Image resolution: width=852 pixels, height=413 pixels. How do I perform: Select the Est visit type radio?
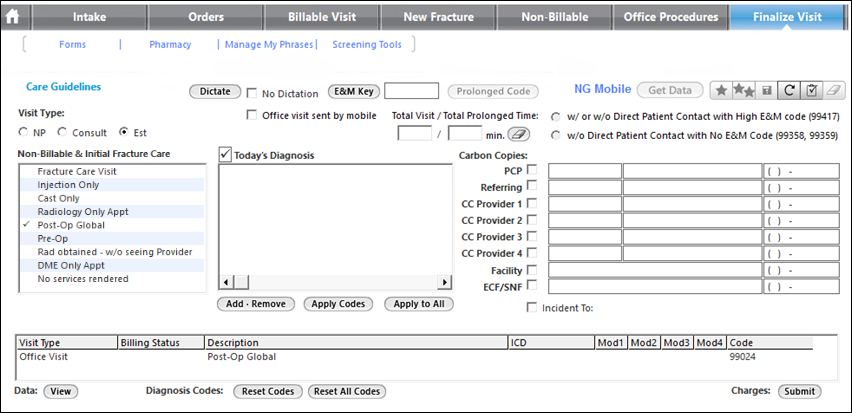123,132
